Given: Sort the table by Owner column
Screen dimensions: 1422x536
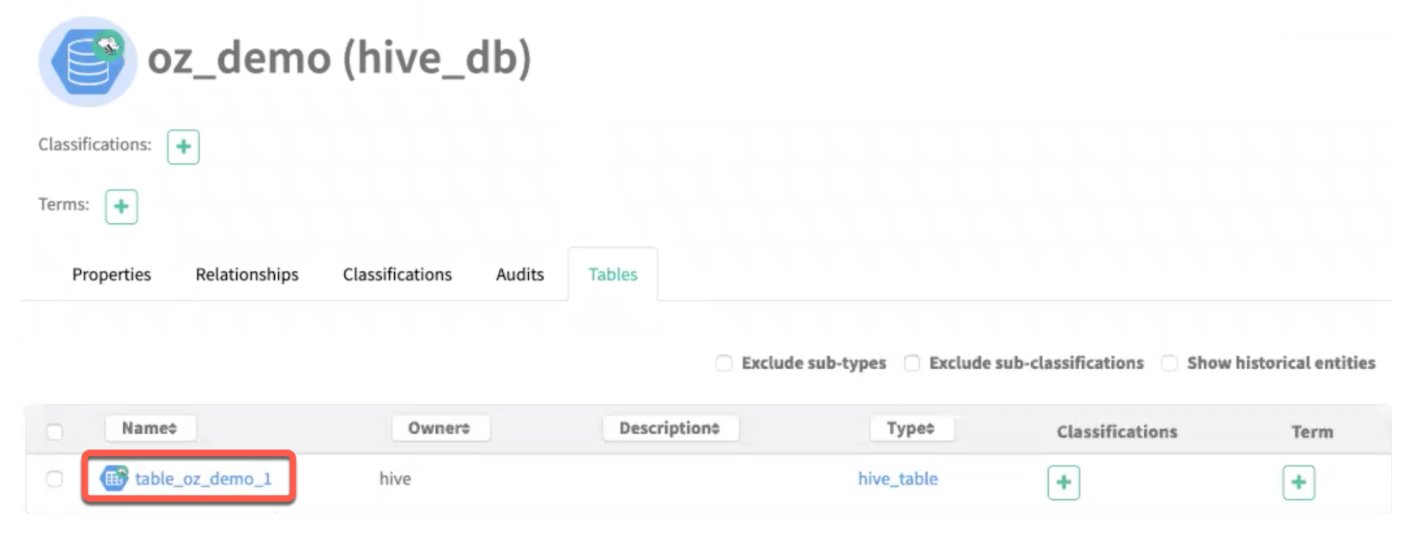Looking at the screenshot, I should [439, 428].
